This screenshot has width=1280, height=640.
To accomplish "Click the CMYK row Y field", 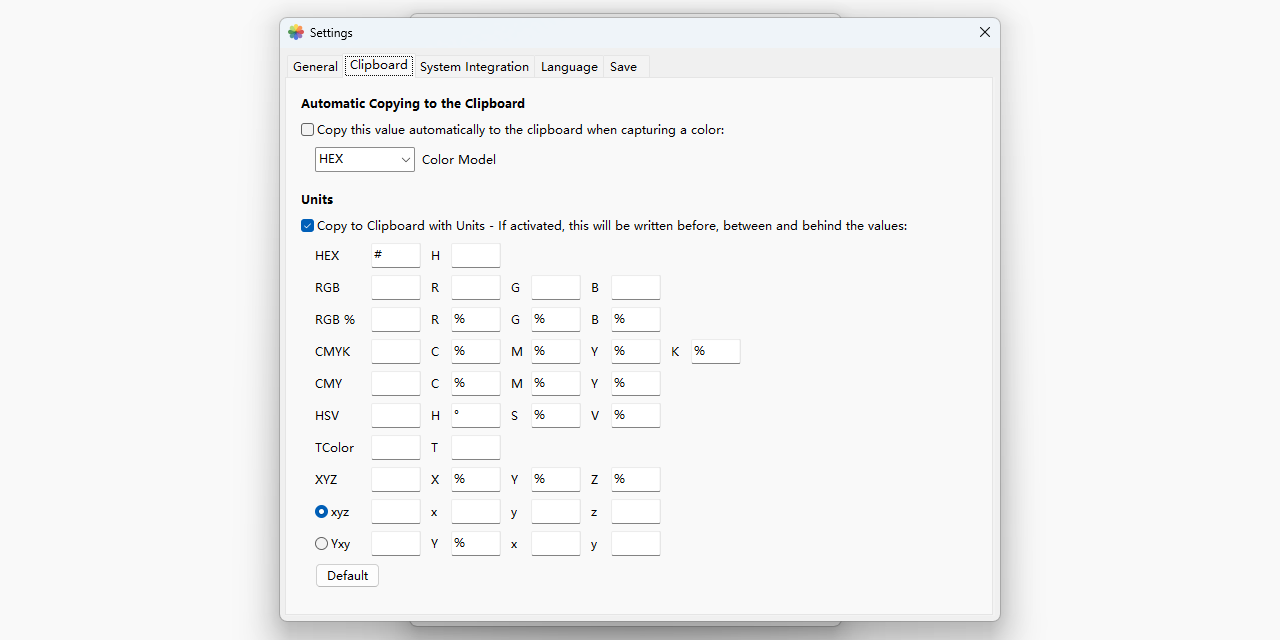I will [x=636, y=352].
